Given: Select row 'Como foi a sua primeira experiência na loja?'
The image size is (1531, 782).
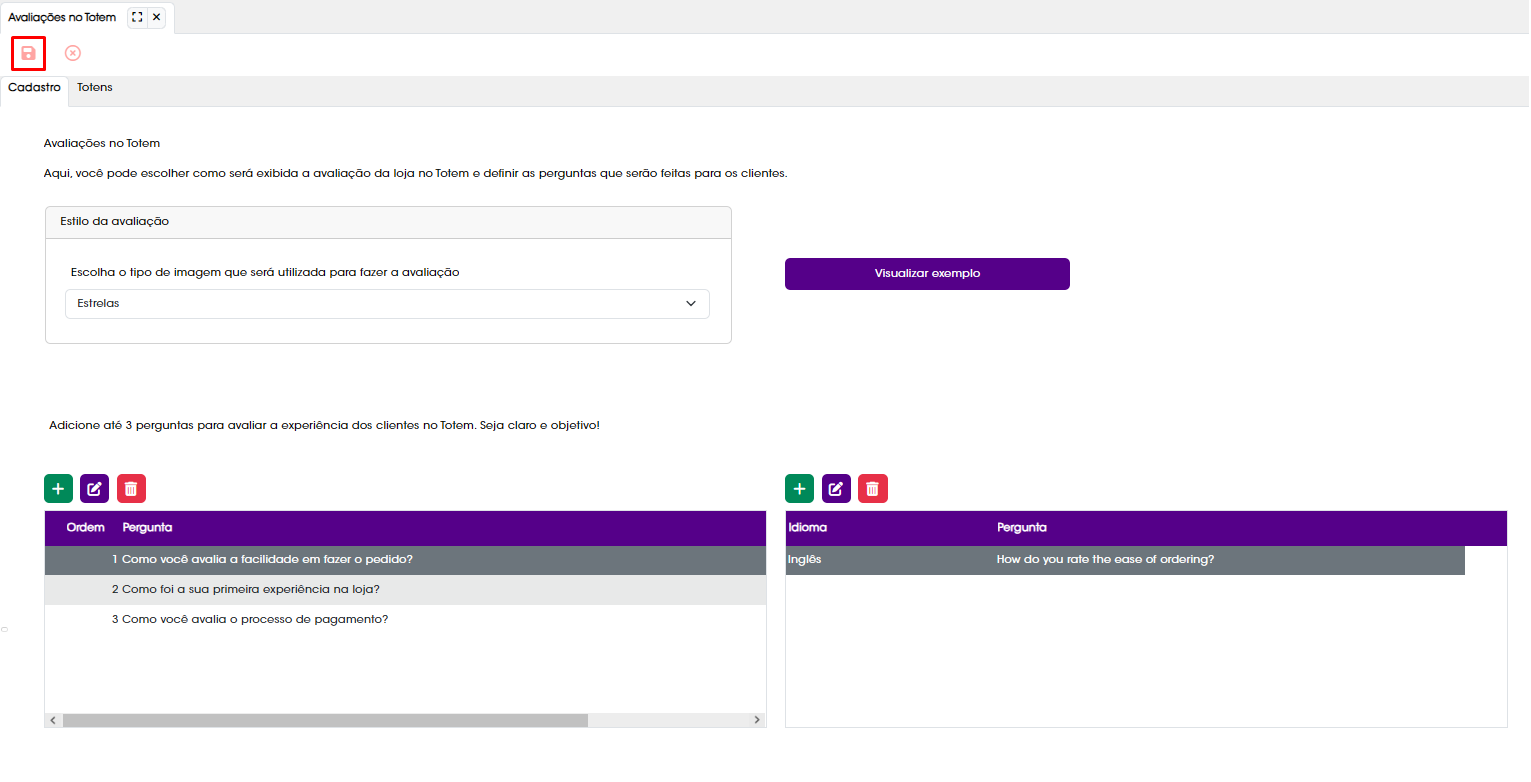Looking at the screenshot, I should [x=405, y=590].
